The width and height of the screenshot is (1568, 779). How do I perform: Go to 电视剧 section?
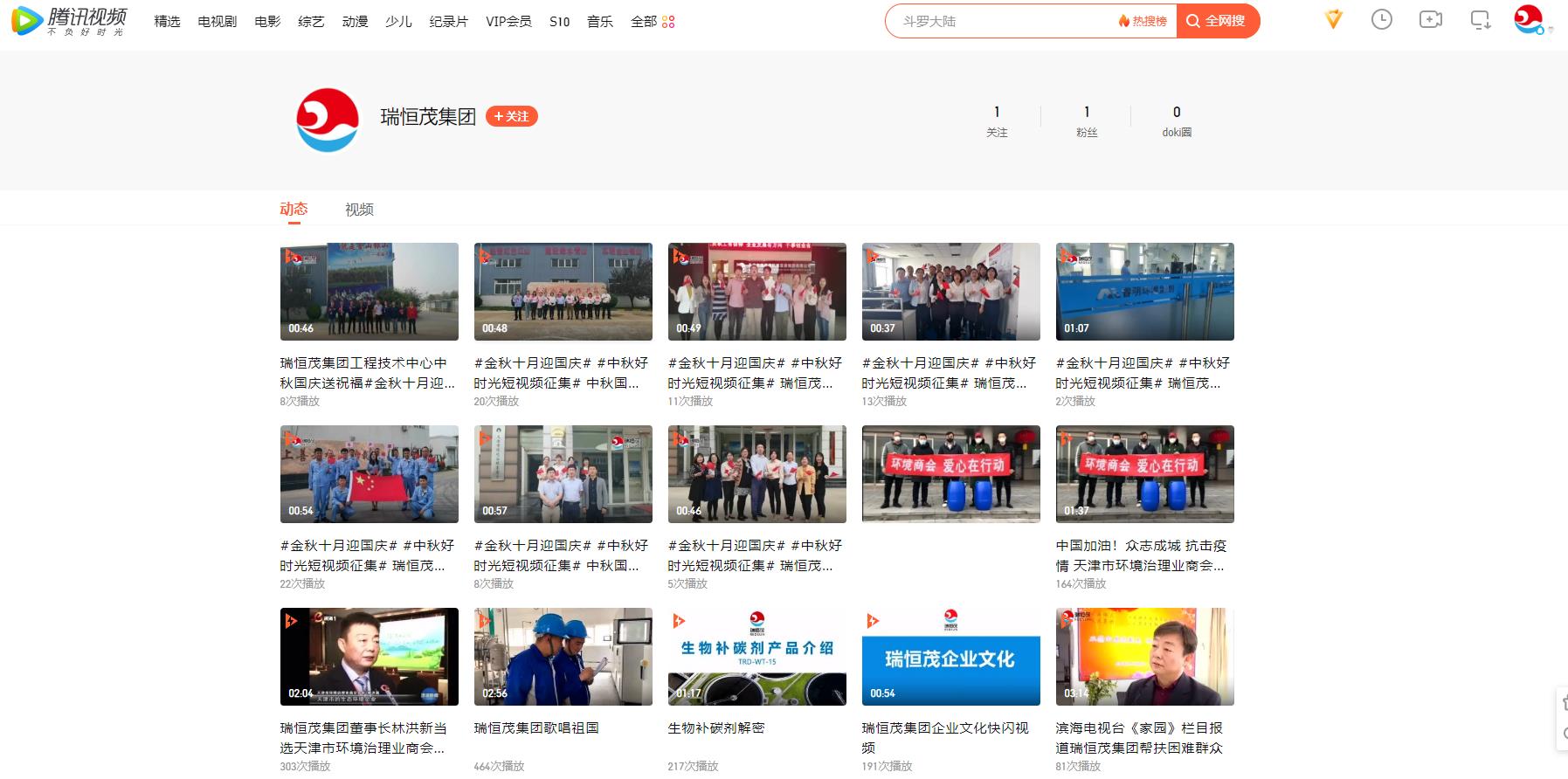pos(218,21)
